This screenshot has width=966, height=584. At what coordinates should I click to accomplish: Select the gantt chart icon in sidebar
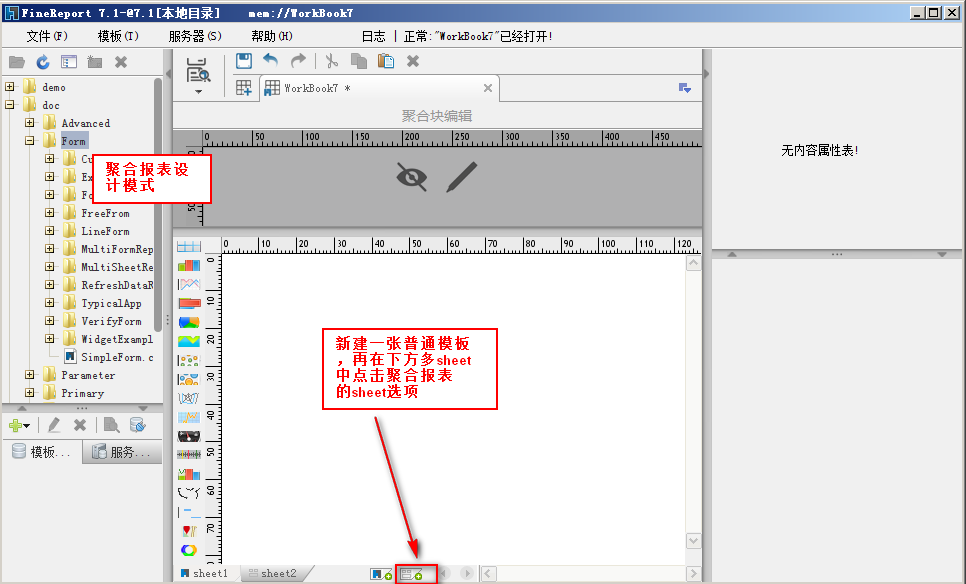[189, 512]
